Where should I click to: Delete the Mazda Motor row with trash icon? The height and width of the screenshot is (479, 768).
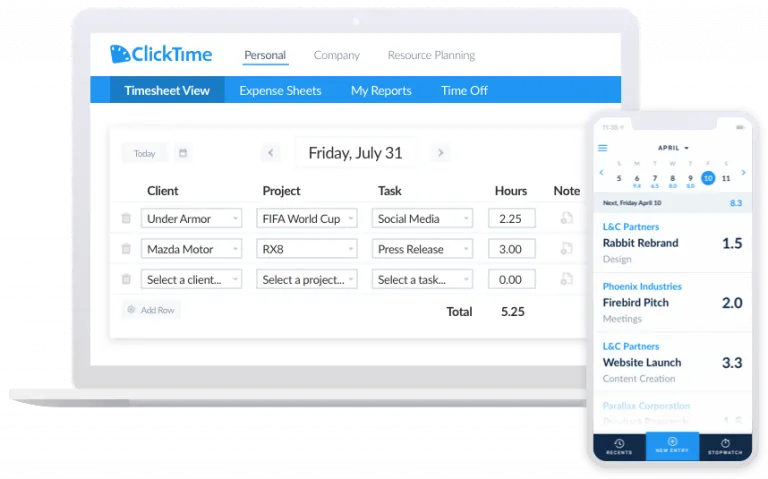coord(126,249)
